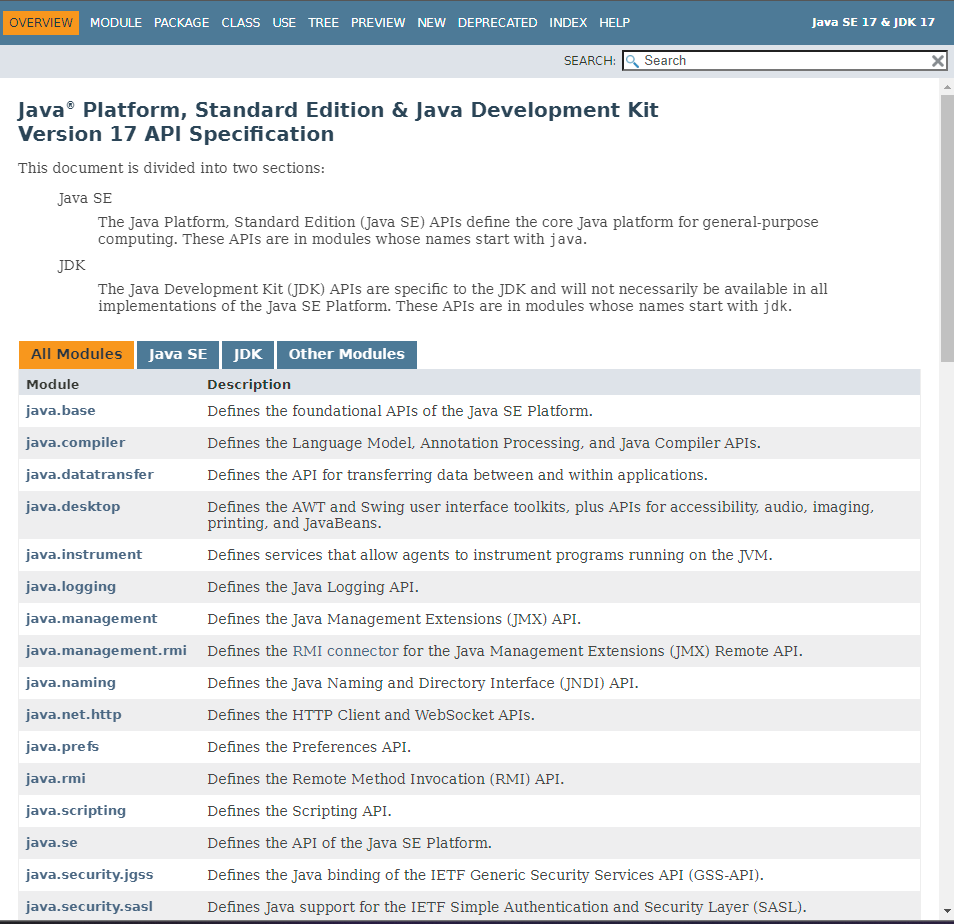Switch to the Java SE tab
This screenshot has height=924, width=954.
(178, 355)
